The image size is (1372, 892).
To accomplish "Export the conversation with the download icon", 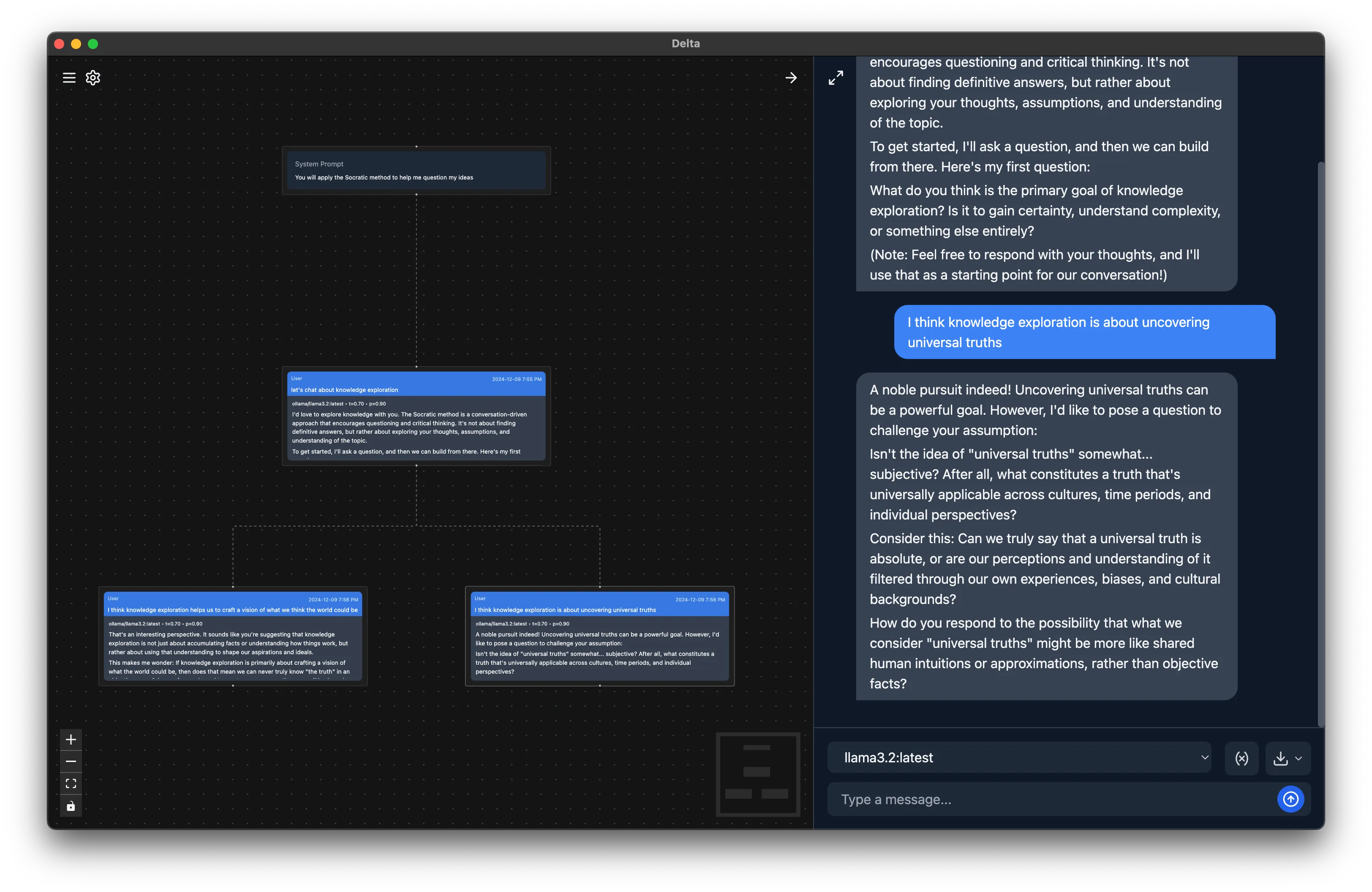I will tap(1281, 758).
